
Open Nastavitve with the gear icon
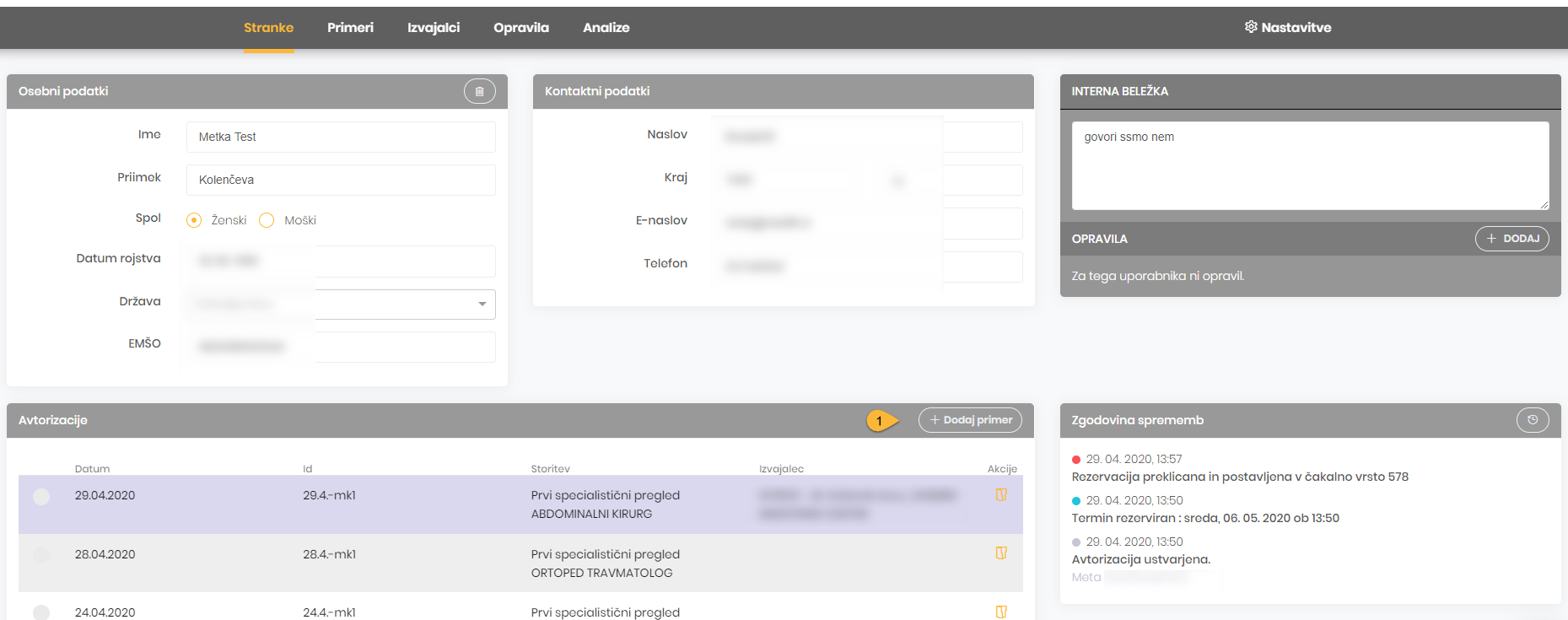click(1287, 27)
